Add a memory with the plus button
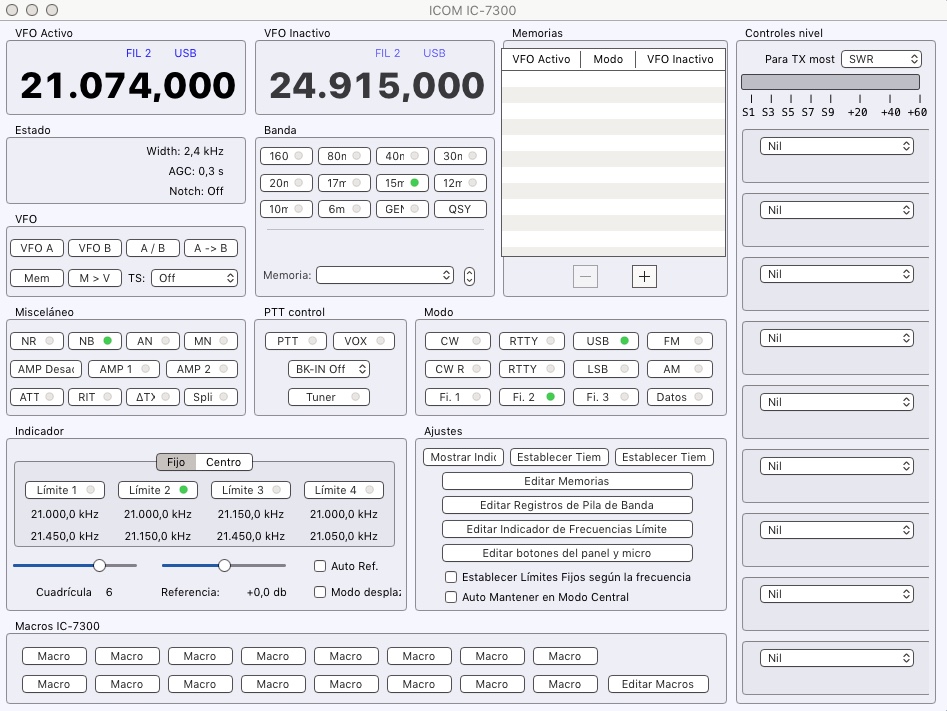The width and height of the screenshot is (947, 711). pyautogui.click(x=644, y=277)
